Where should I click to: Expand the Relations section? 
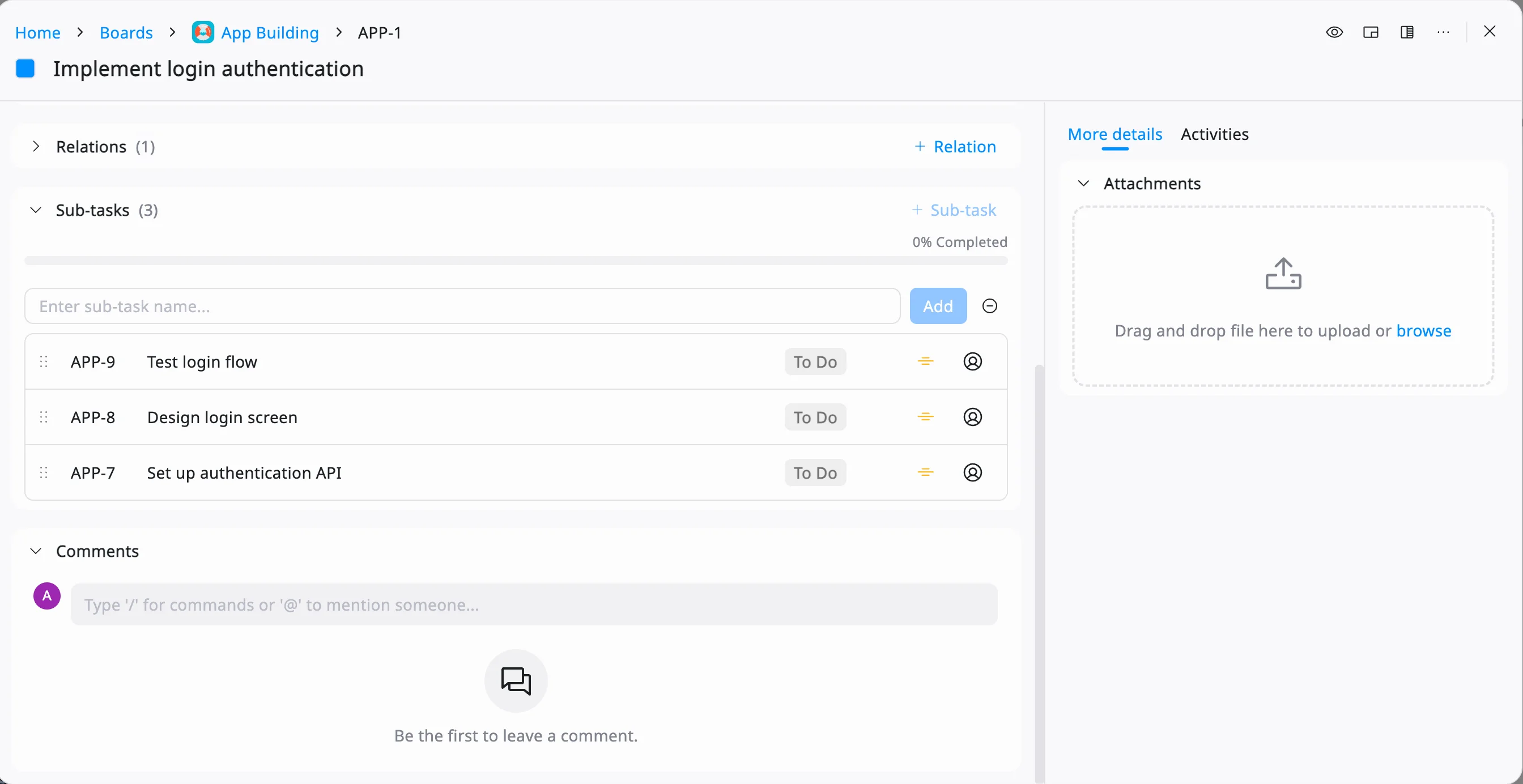(x=36, y=147)
